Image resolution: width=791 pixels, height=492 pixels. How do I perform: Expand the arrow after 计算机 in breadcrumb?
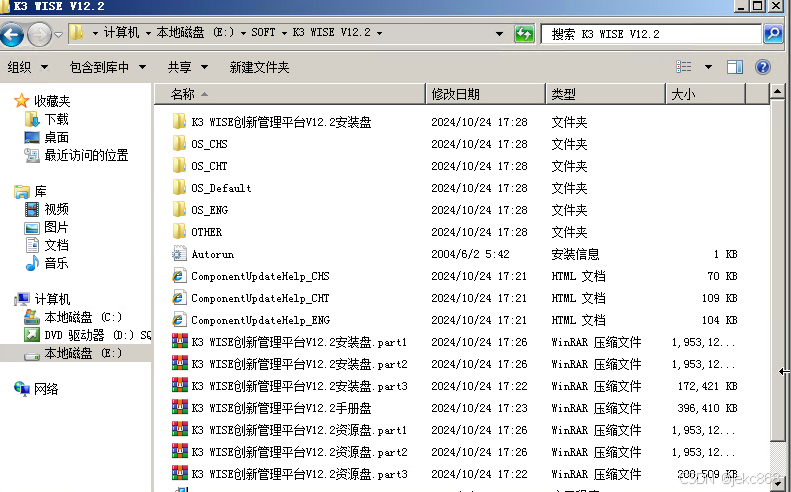pos(148,33)
